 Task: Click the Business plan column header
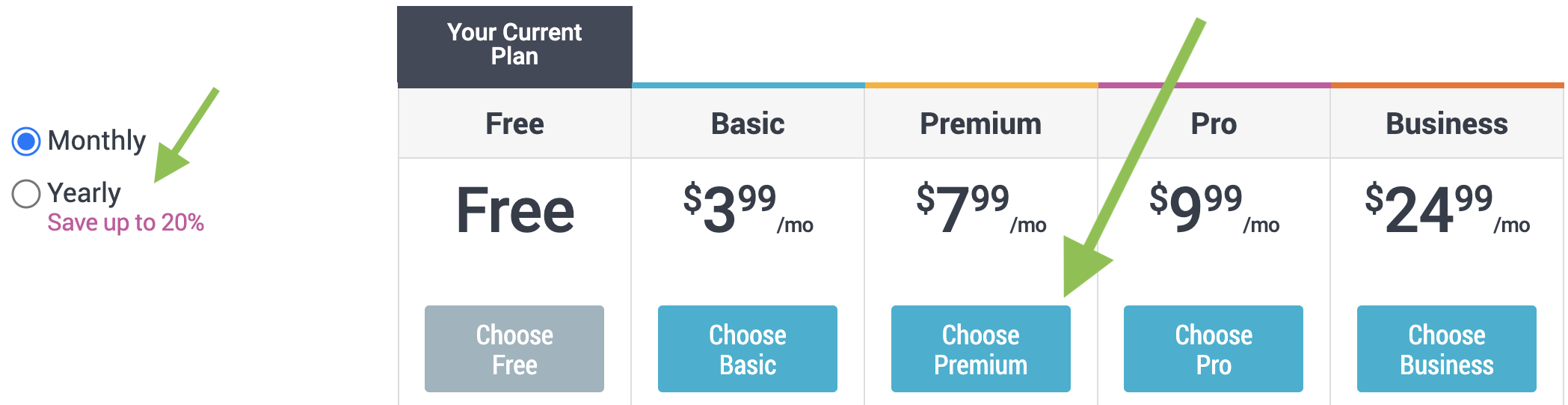click(1447, 124)
